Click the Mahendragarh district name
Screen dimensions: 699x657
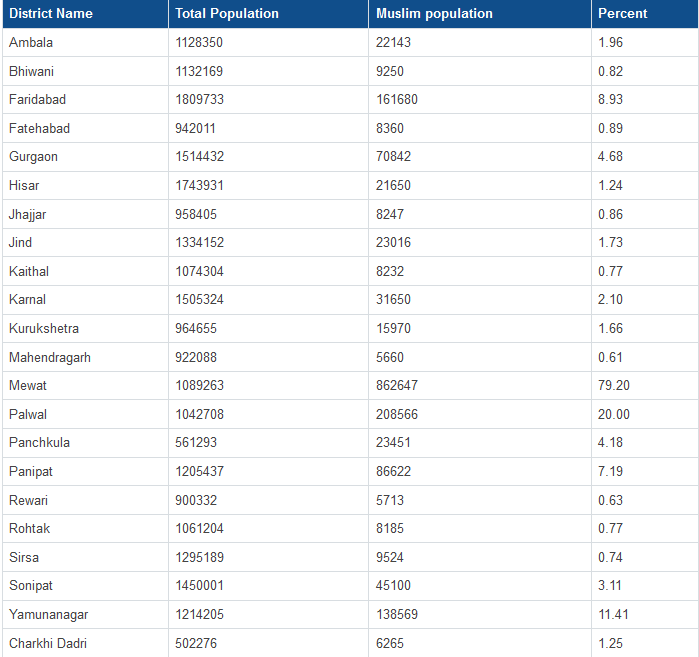pos(50,357)
